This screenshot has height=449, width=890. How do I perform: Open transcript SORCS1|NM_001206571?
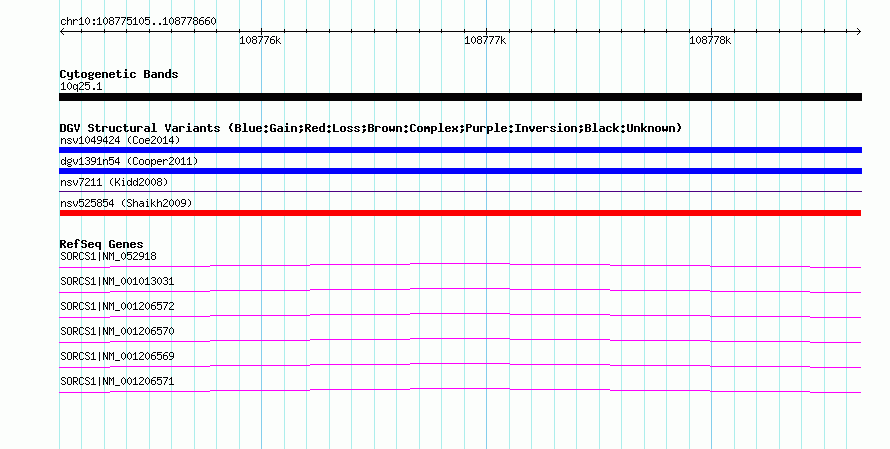coord(117,381)
